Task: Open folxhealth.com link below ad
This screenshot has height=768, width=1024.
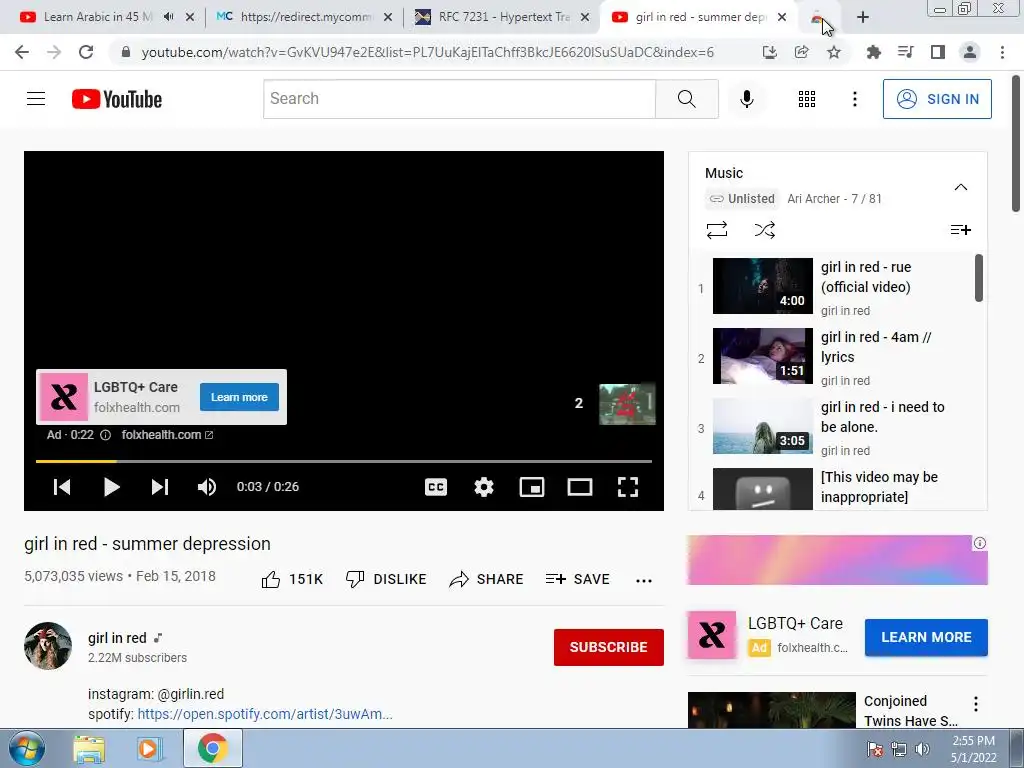Action: (167, 435)
